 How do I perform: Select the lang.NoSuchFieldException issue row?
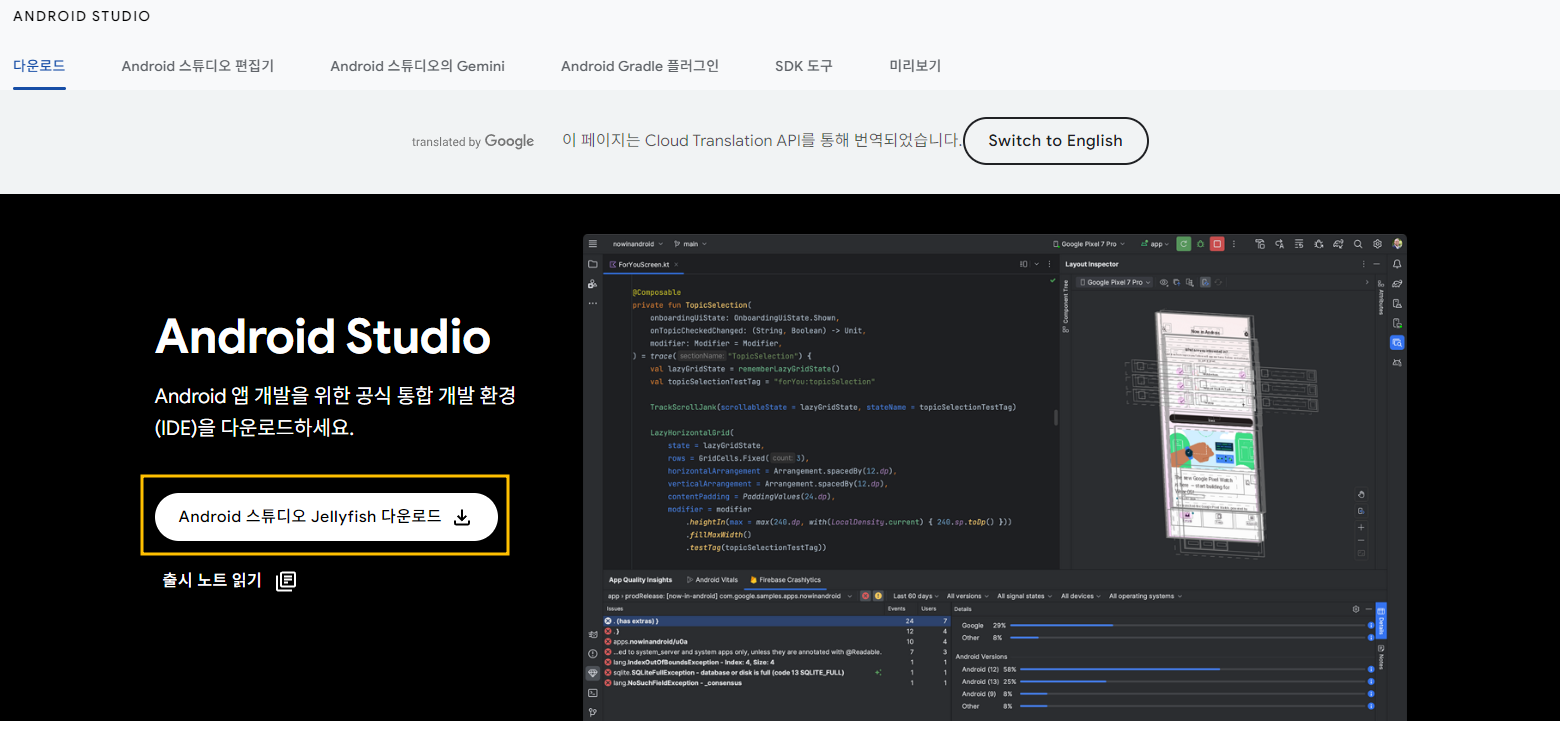[777, 683]
